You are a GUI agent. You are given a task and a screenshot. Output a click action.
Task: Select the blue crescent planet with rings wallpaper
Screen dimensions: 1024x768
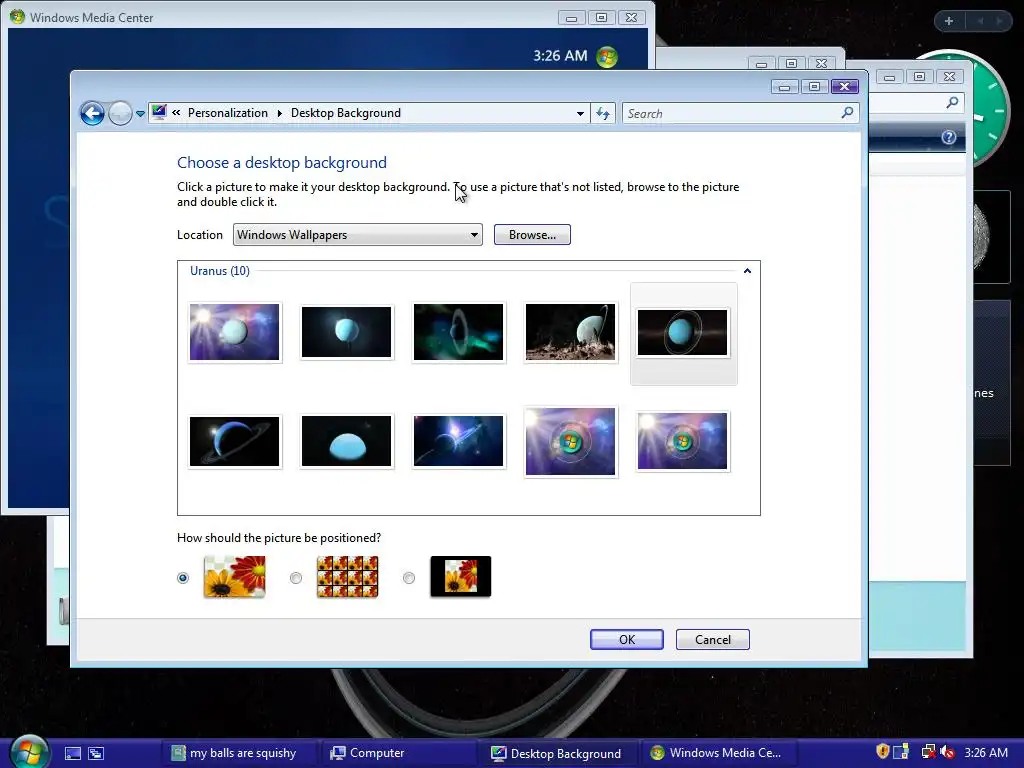[x=234, y=441]
